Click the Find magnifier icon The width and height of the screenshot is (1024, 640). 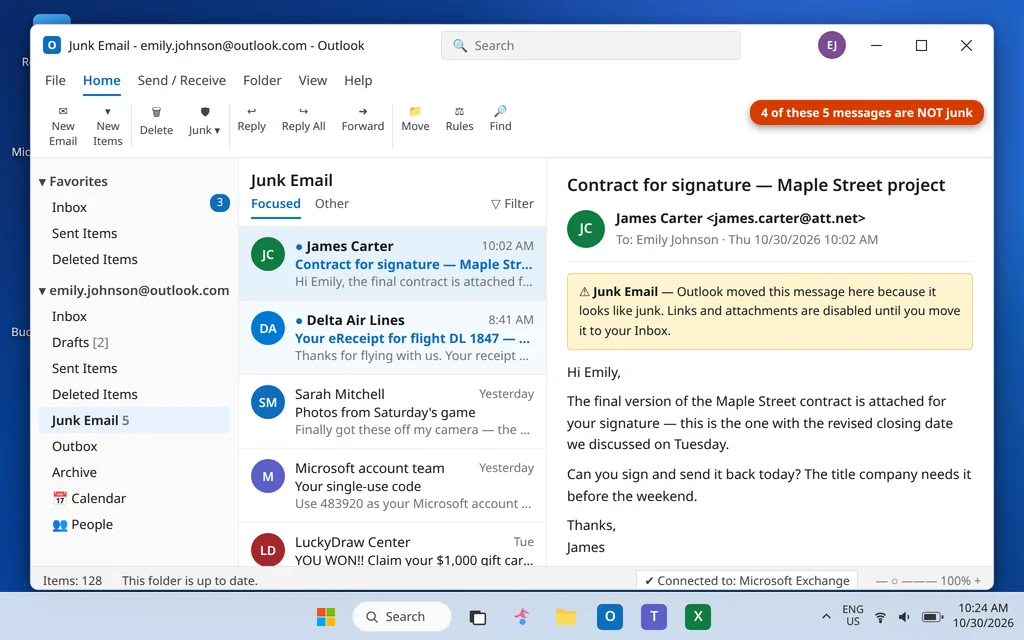point(500,111)
